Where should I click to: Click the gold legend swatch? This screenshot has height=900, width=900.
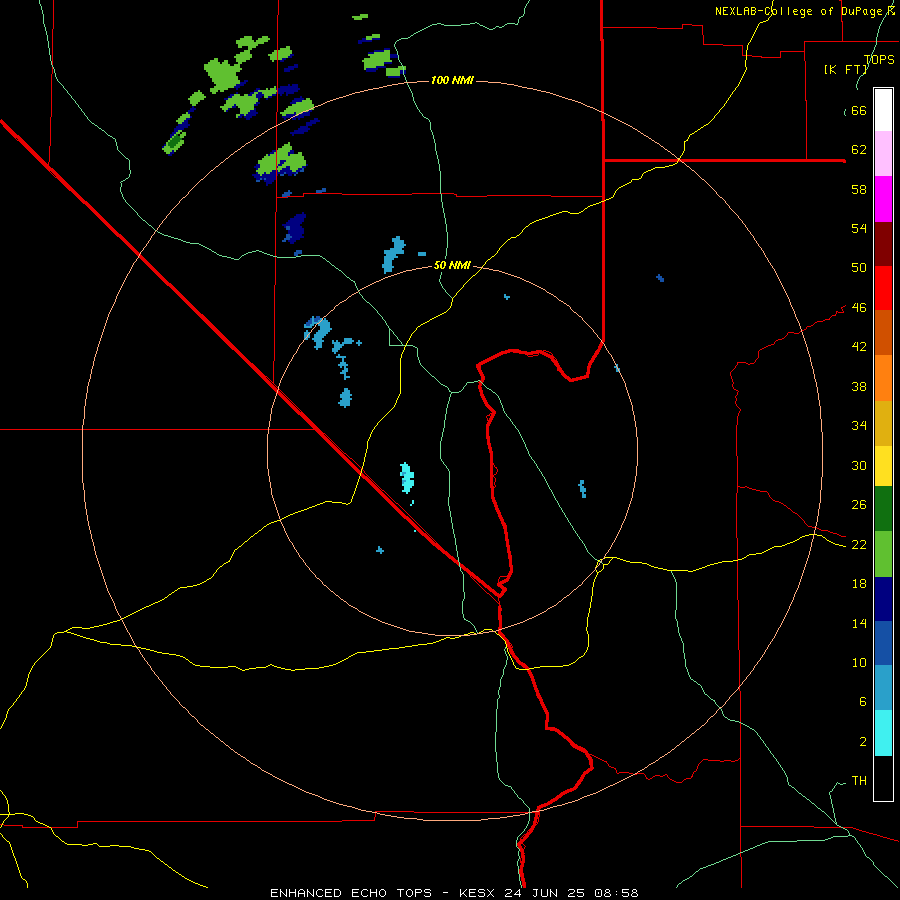tap(883, 423)
